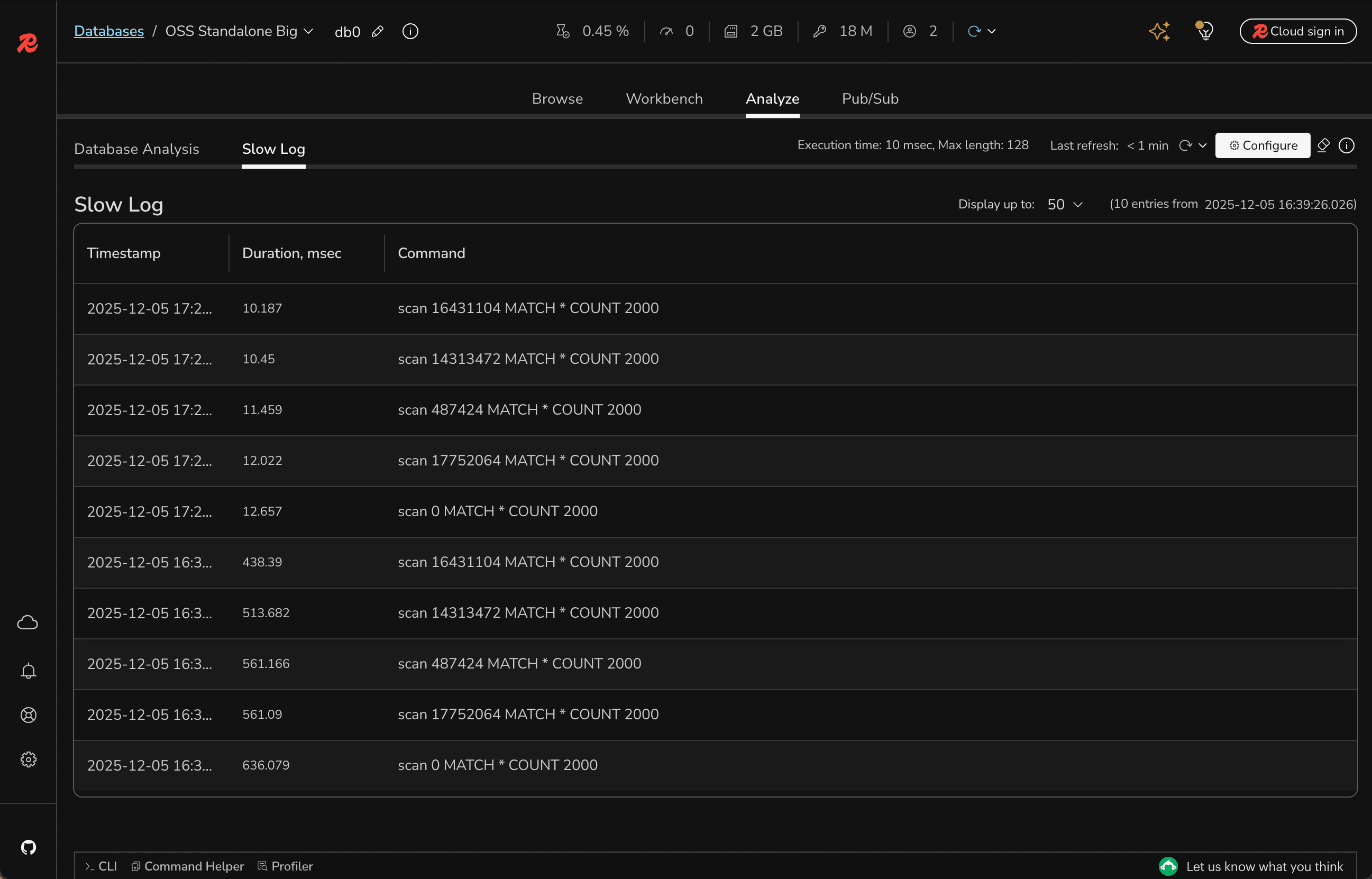1372x879 pixels.
Task: Sort by the Timestamp column header
Action: point(124,253)
